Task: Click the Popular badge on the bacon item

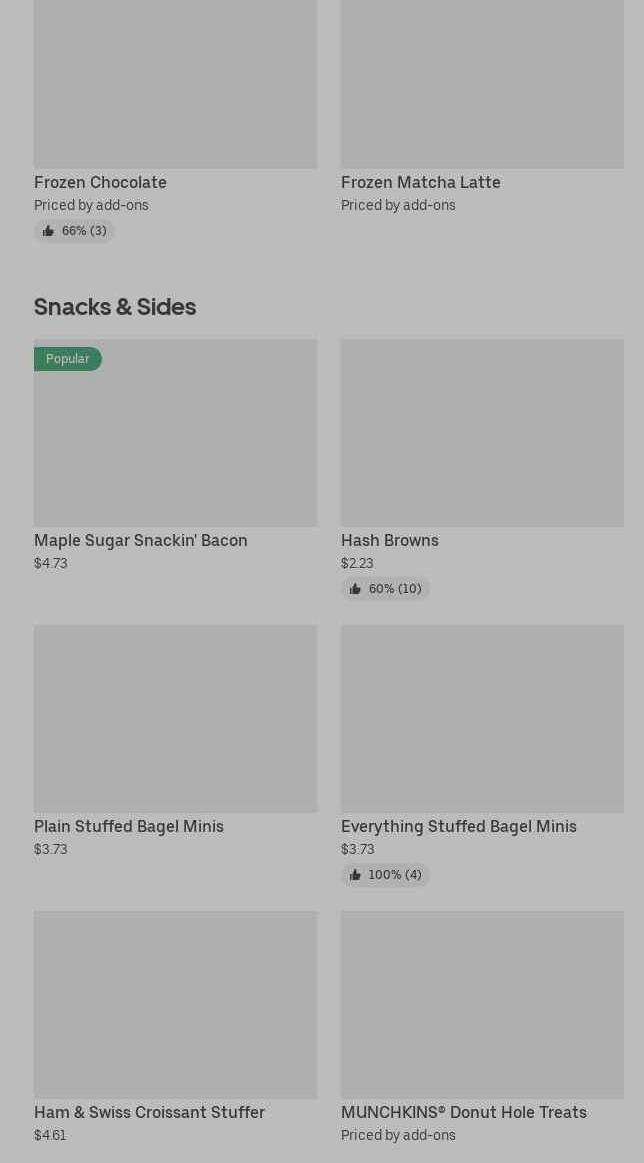Action: [x=67, y=359]
